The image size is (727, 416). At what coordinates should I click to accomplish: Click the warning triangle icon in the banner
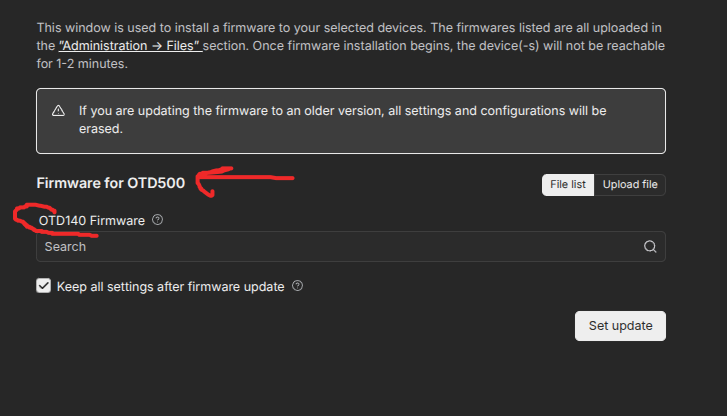click(59, 111)
